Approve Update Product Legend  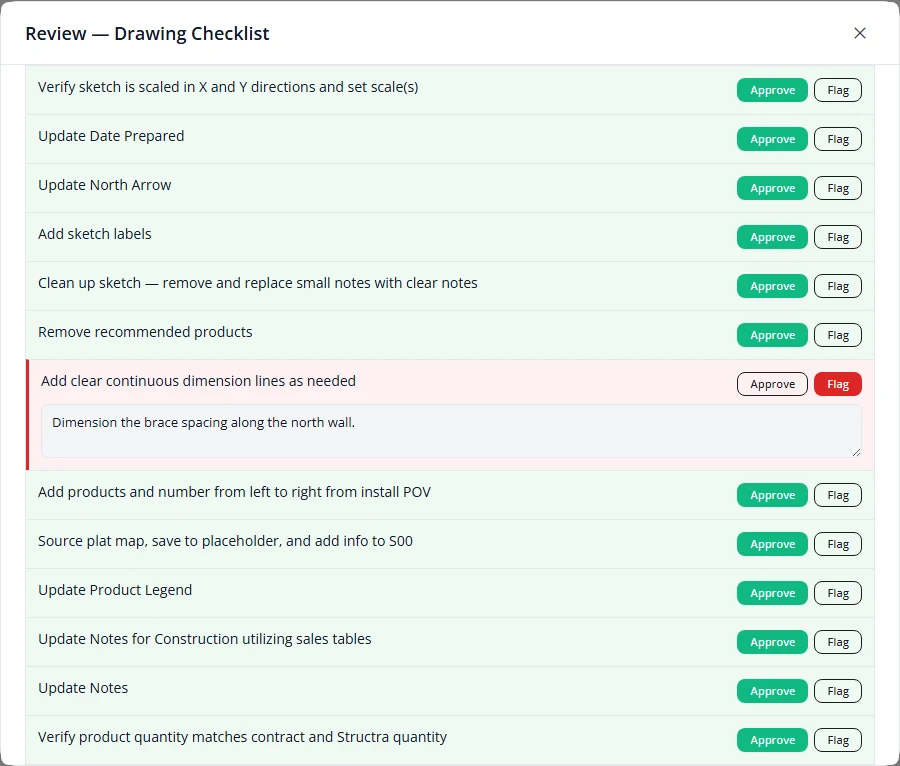click(x=772, y=593)
